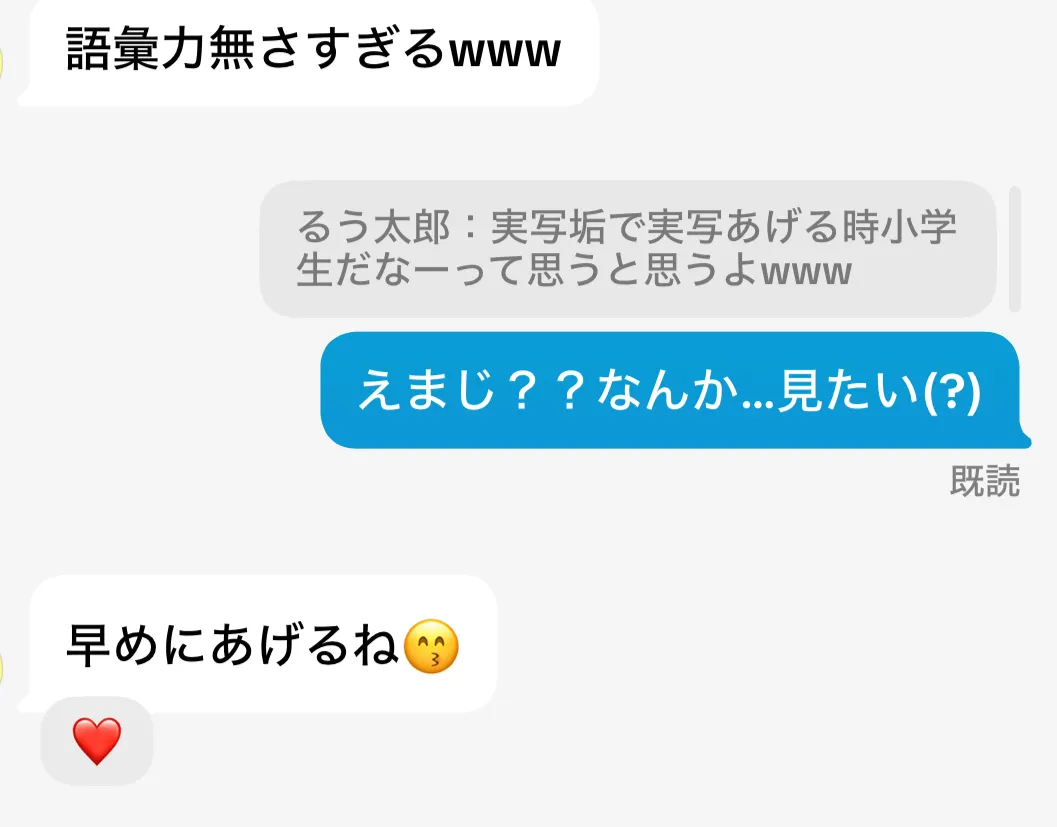Image resolution: width=1057 pixels, height=827 pixels.
Task: Tap the 既読 read indicator
Action: pyautogui.click(x=985, y=481)
